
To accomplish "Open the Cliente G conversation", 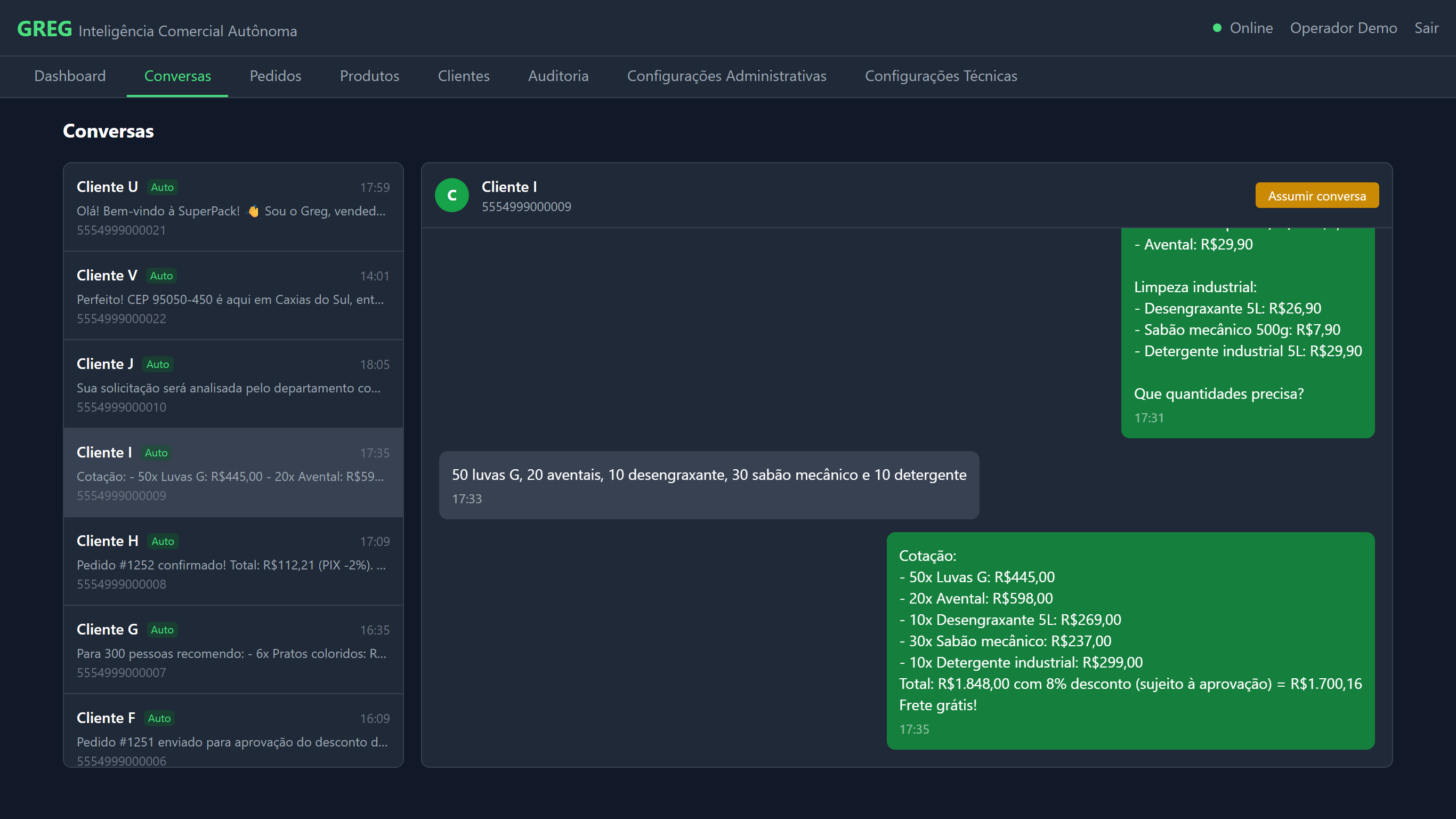I will tap(233, 650).
